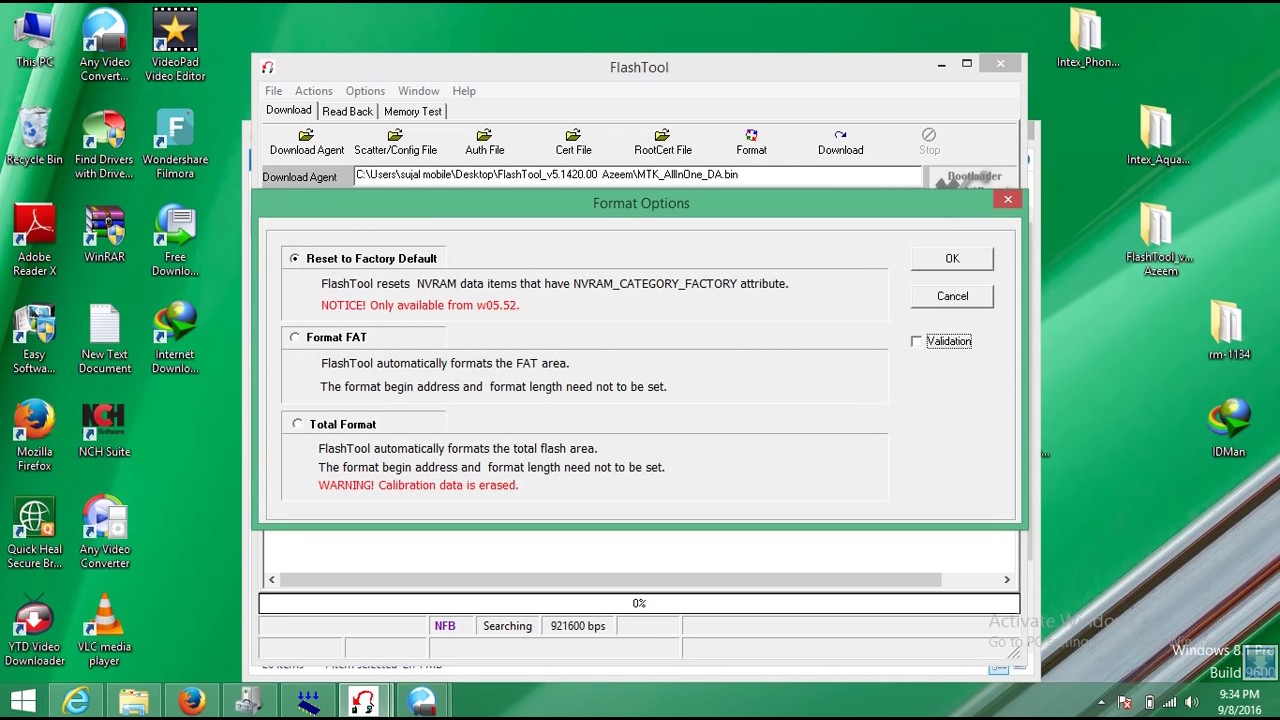Launch IDMan desktop shortcut
Screen dimensions: 1280x720
point(1229,428)
